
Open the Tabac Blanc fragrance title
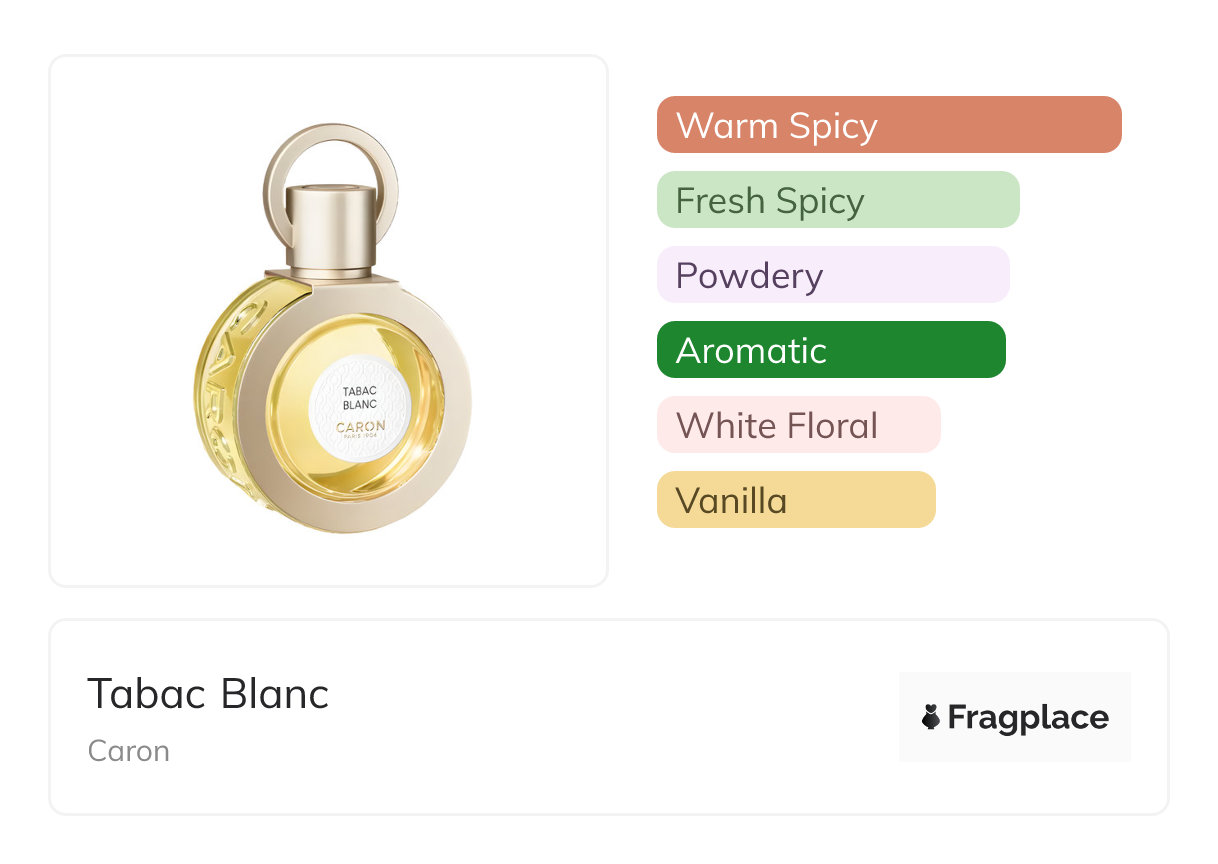[208, 693]
